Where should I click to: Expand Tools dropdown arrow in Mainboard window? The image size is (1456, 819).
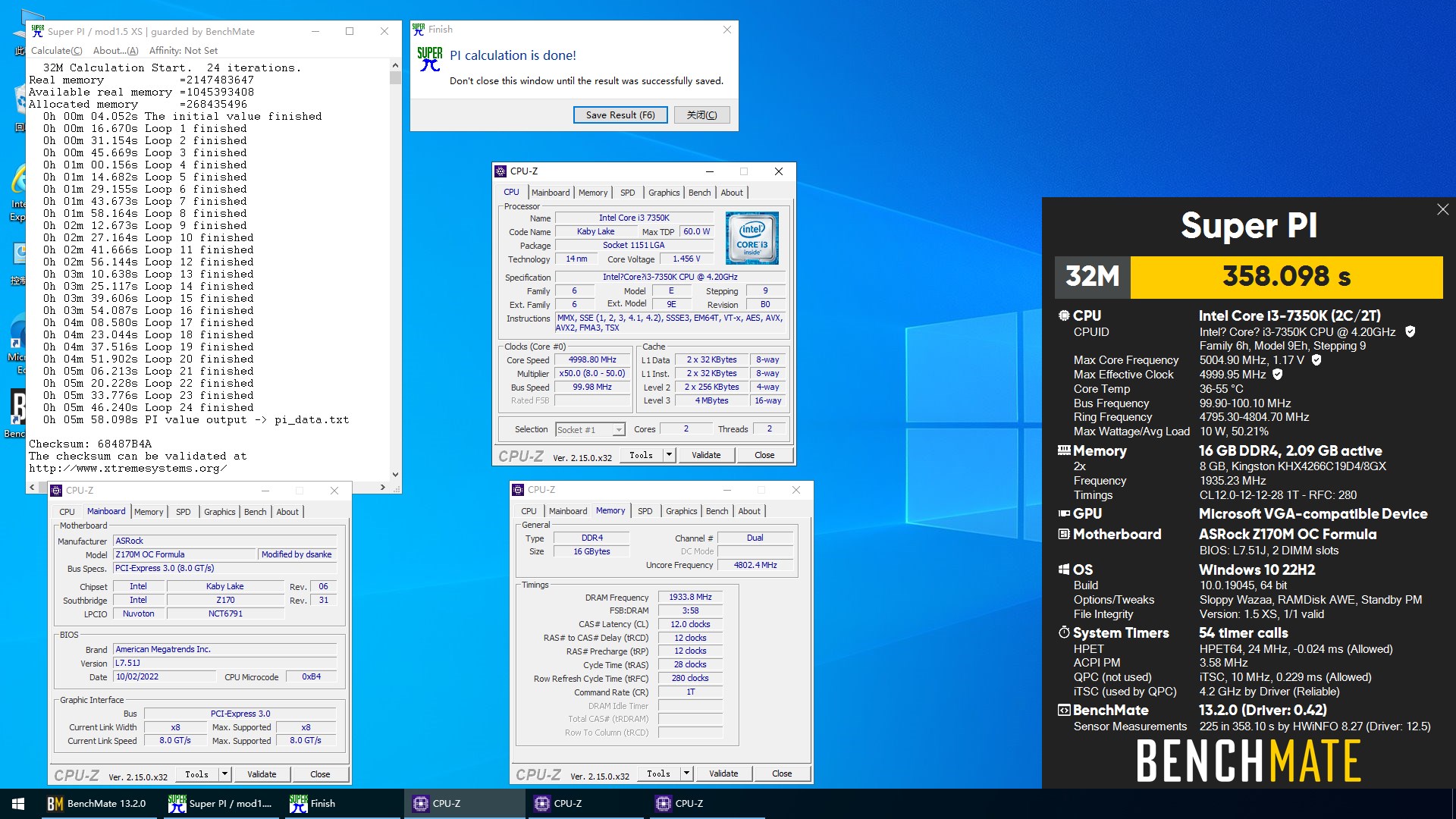tap(224, 774)
